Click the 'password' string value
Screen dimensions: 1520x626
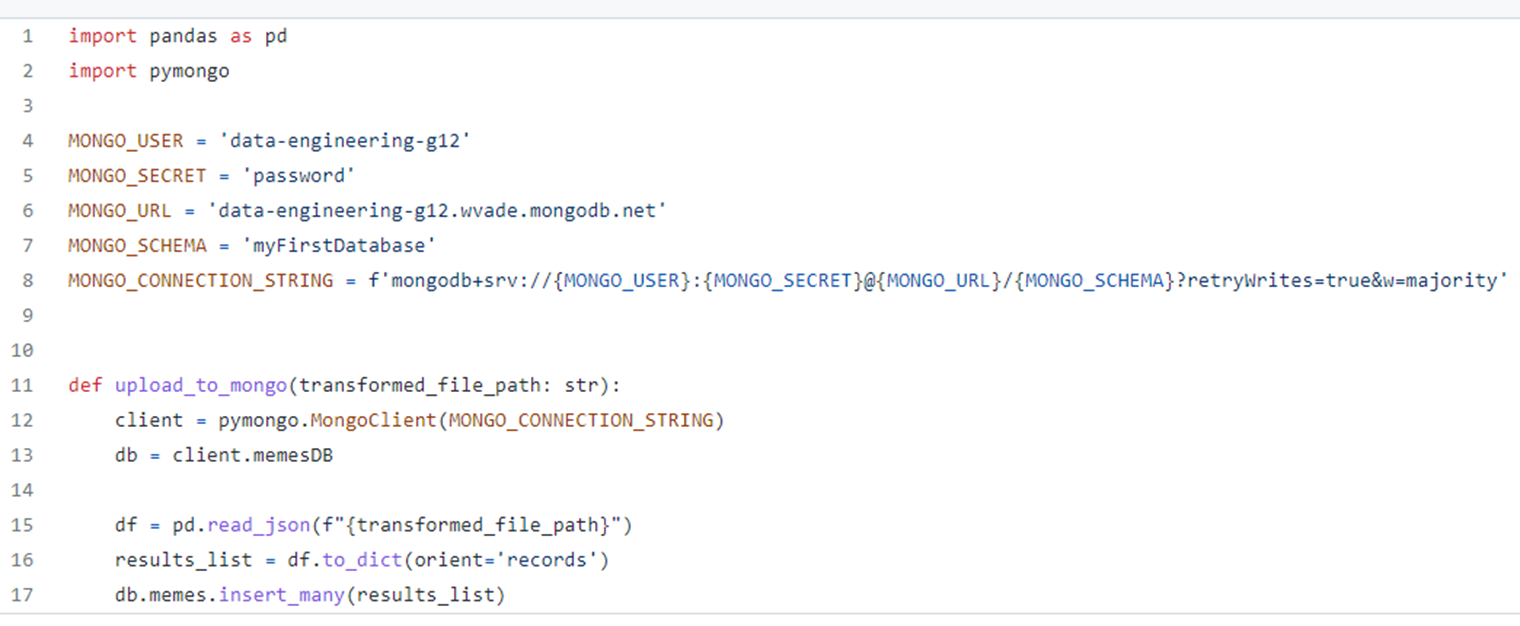[299, 176]
